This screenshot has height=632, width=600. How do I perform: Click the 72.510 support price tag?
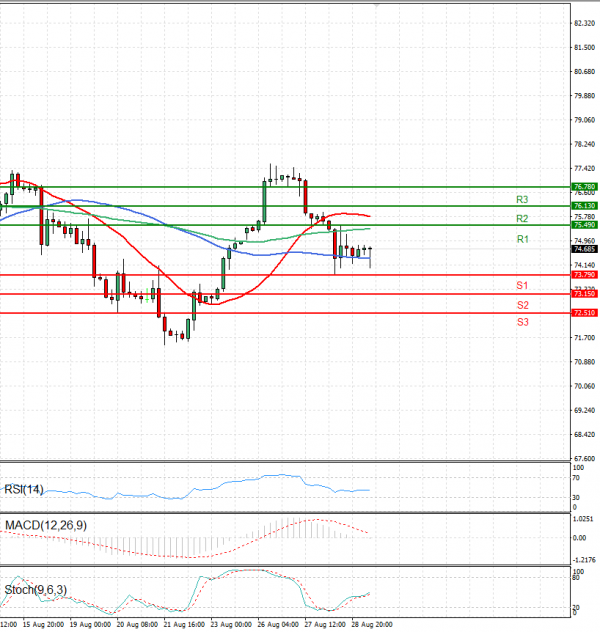tap(584, 312)
